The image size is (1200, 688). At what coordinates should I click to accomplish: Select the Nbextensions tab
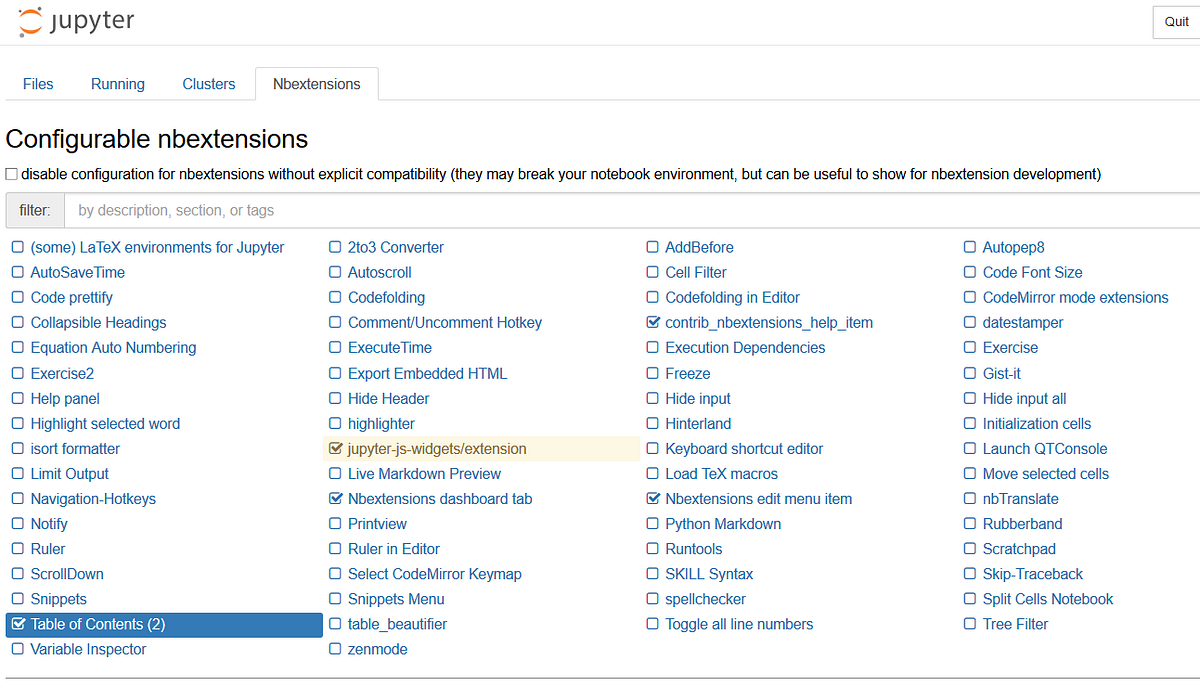click(x=316, y=84)
